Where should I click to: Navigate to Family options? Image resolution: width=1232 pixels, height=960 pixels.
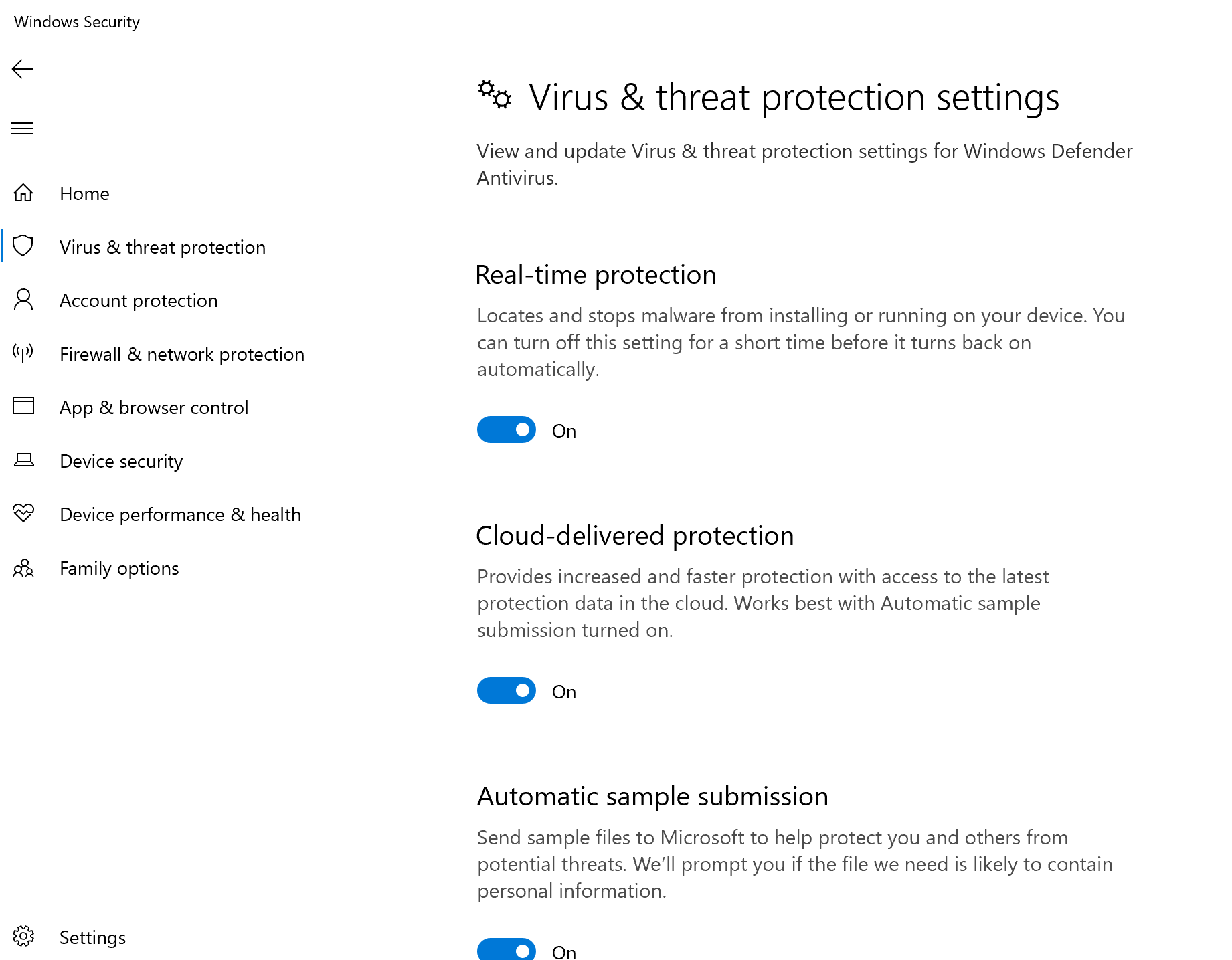tap(119, 568)
